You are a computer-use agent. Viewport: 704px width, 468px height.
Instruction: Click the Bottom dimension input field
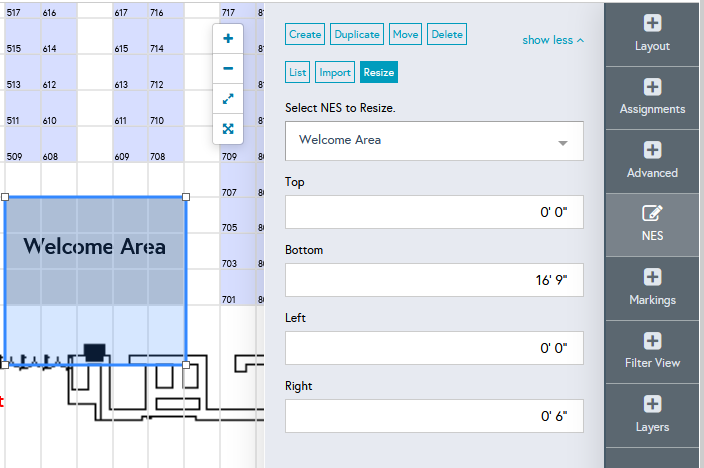click(x=434, y=280)
